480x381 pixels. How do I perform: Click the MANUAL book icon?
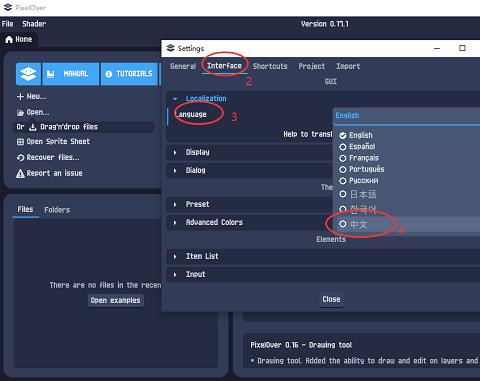point(51,74)
